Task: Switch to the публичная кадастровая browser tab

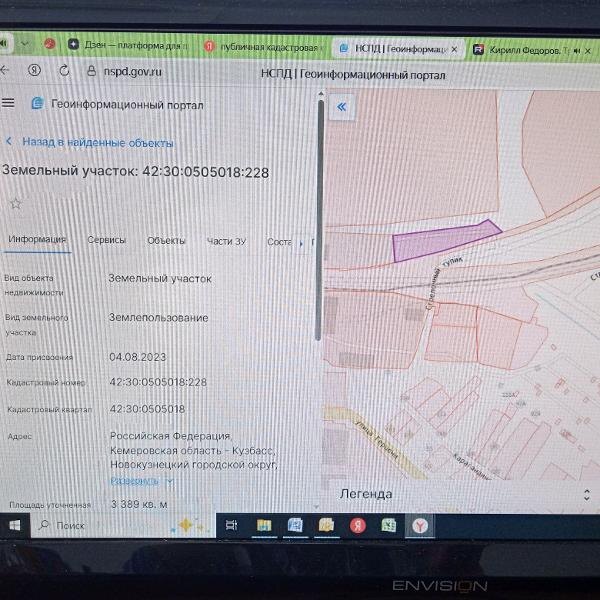Action: coord(264,47)
